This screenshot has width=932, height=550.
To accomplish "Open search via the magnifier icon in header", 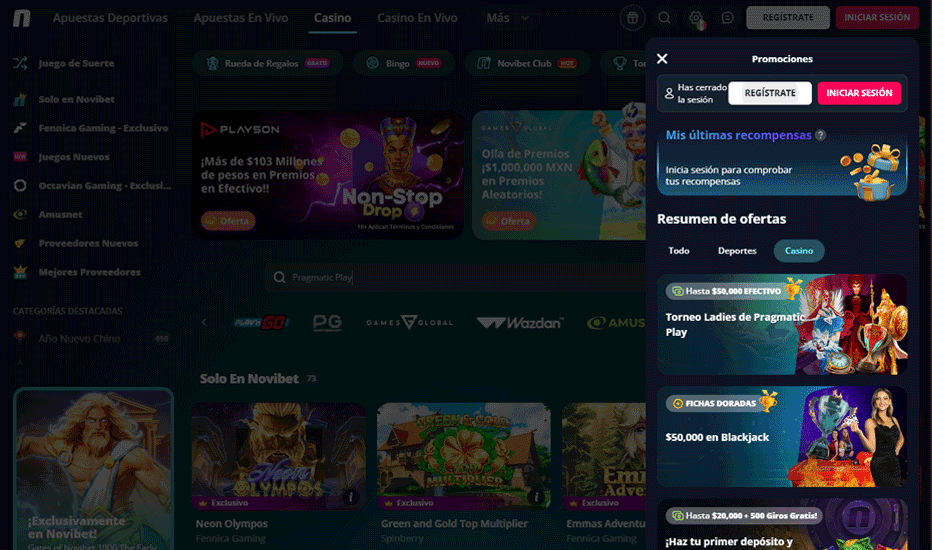I will pyautogui.click(x=664, y=18).
